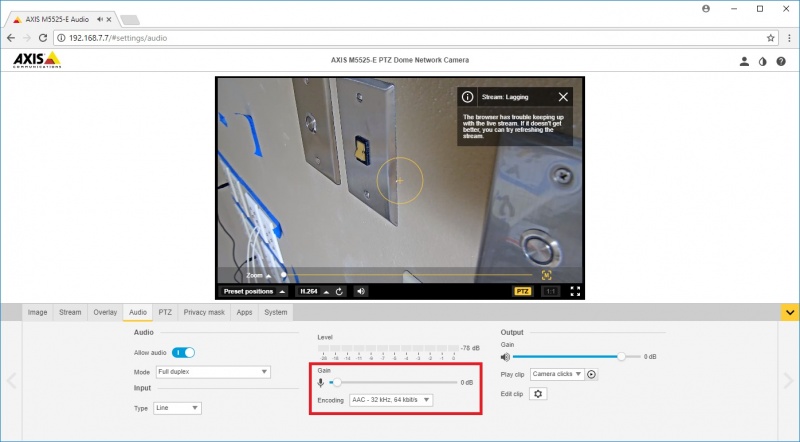This screenshot has height=442, width=800.
Task: Close the AXIS M5525-E Audio browser tab
Action: 109,19
